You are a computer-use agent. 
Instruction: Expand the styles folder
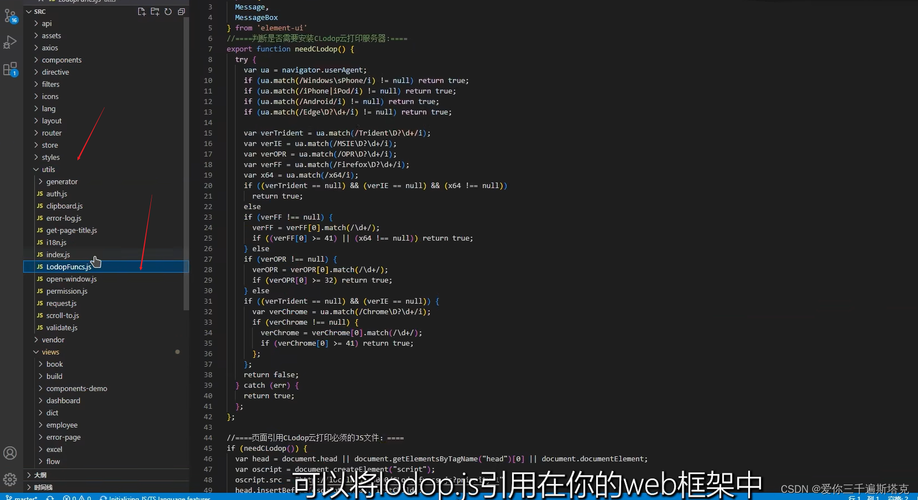106,157
